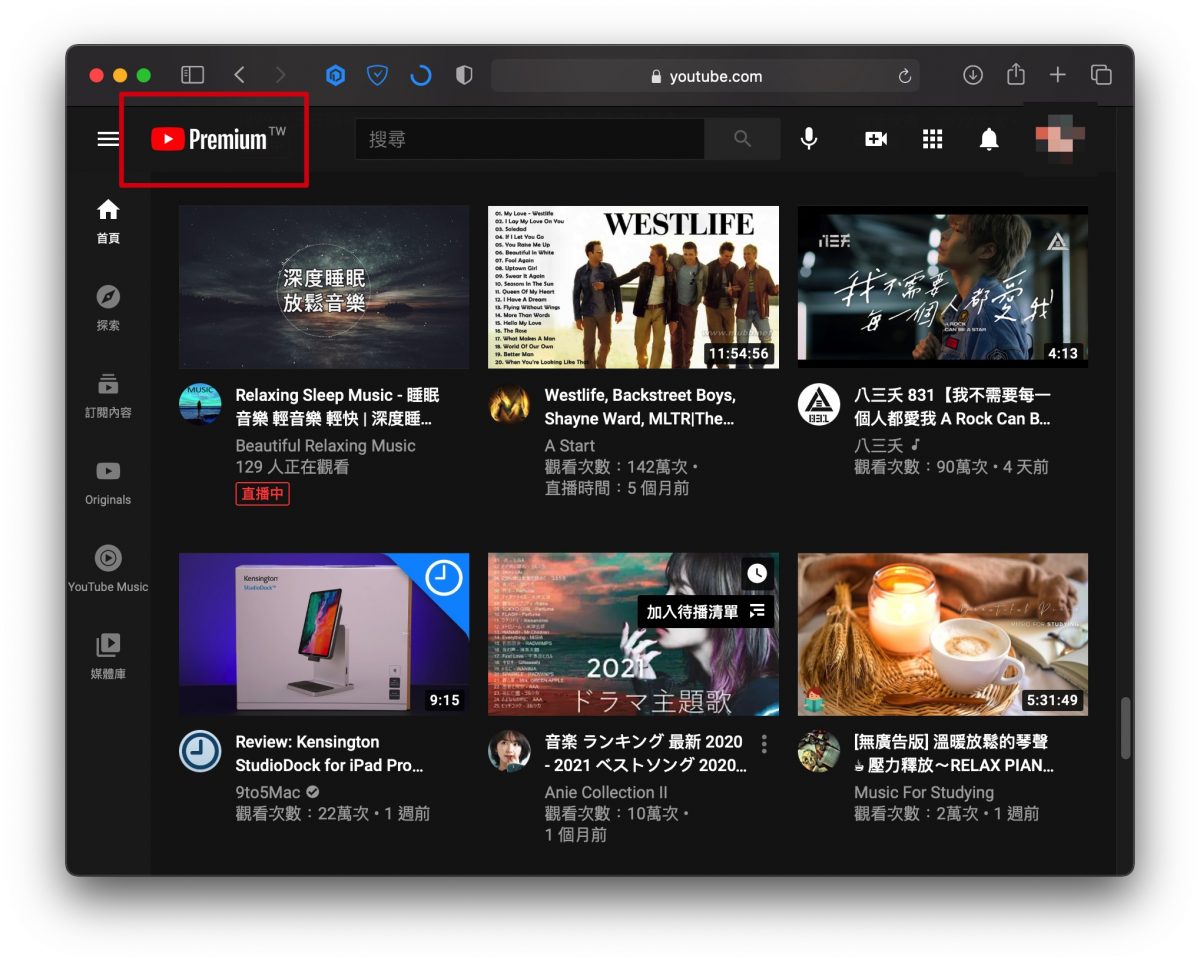Go to 首頁 in sidebar
The height and width of the screenshot is (963, 1200).
pyautogui.click(x=108, y=221)
